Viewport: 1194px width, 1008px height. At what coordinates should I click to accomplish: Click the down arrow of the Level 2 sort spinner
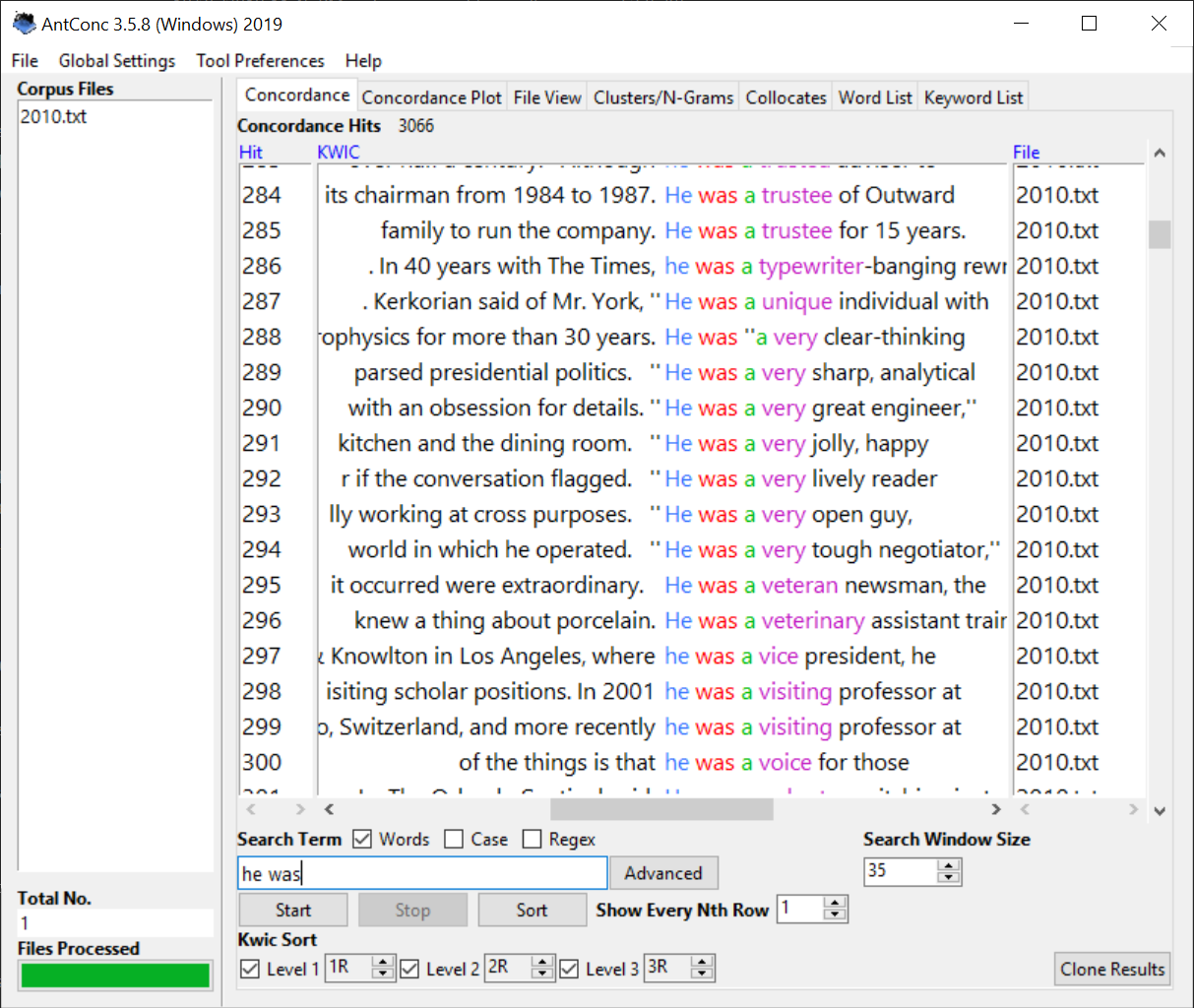pos(542,974)
